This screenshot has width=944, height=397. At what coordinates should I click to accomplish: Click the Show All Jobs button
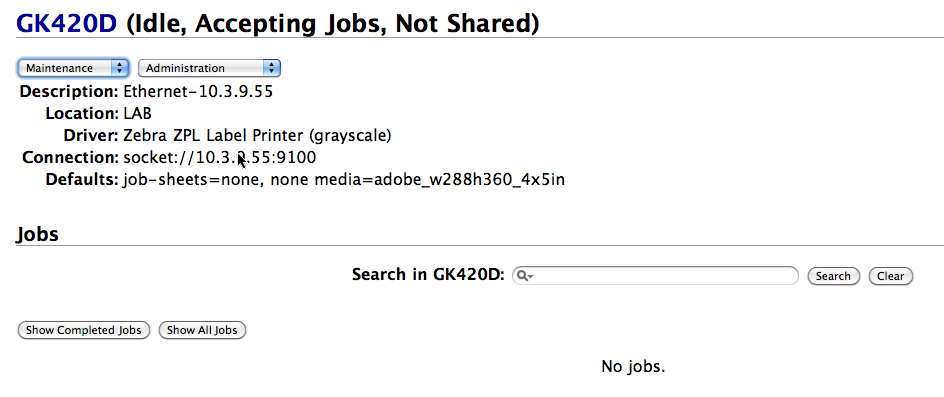click(202, 330)
